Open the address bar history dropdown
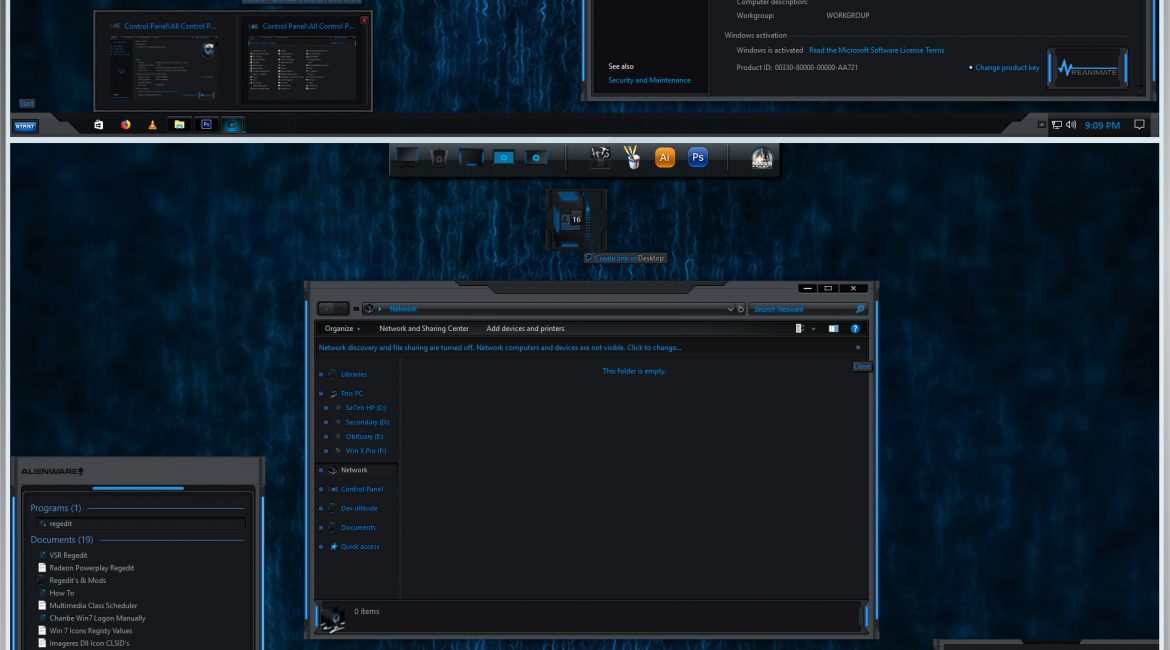The image size is (1170, 650). (731, 309)
